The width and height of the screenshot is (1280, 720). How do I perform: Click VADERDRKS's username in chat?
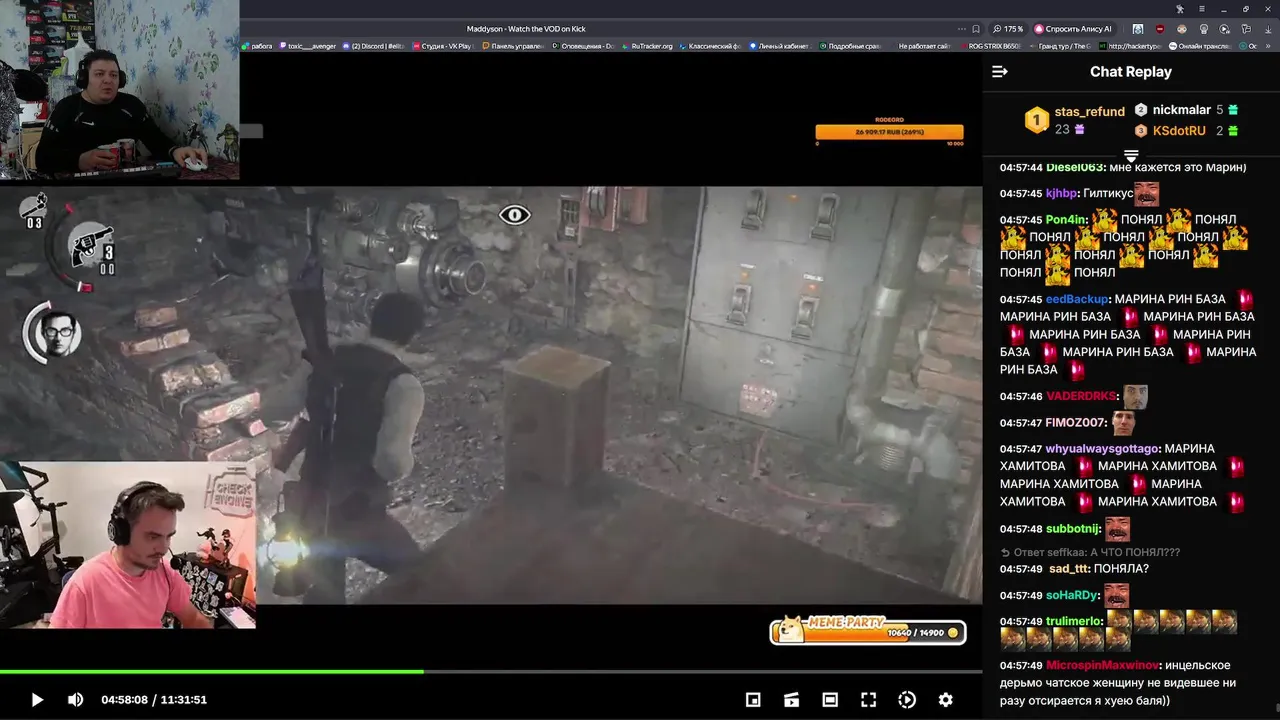click(1082, 397)
